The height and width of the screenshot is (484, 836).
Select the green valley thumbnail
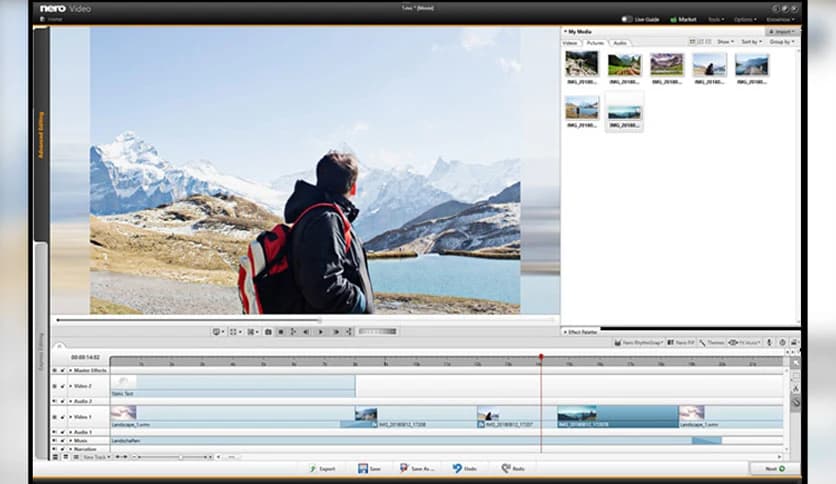click(624, 64)
